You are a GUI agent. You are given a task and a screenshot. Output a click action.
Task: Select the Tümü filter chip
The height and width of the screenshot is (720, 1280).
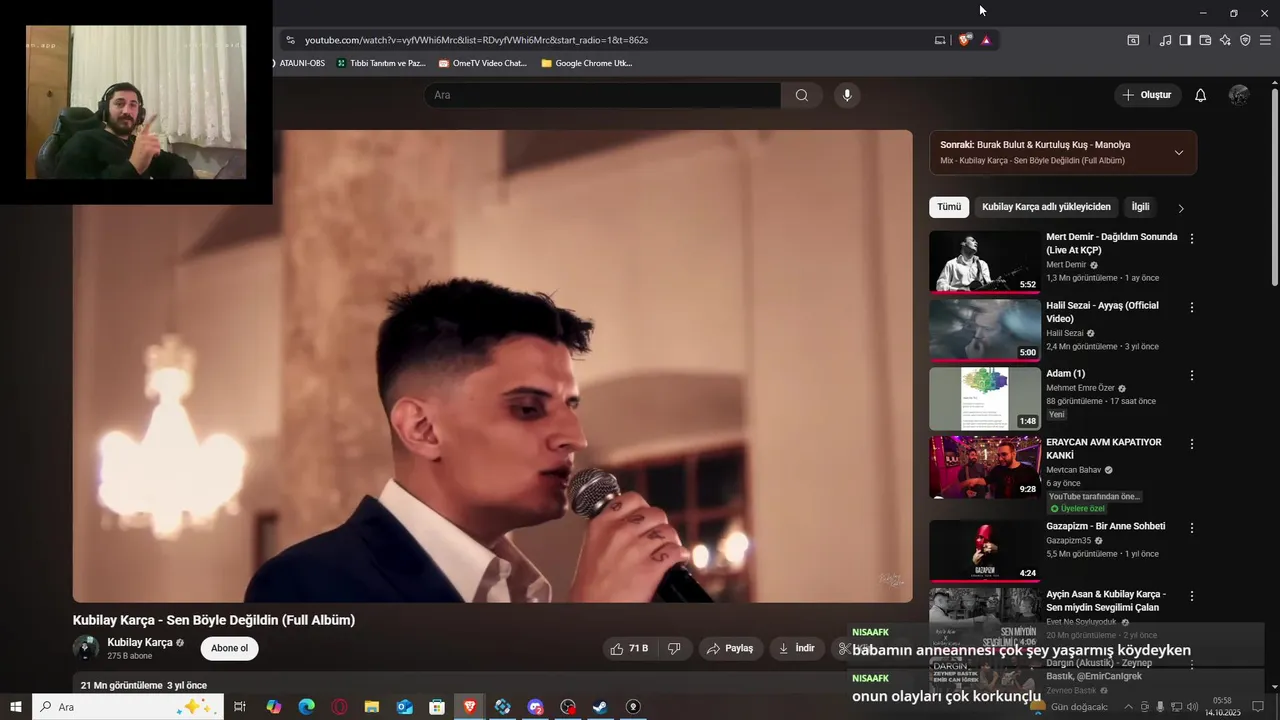pos(948,207)
